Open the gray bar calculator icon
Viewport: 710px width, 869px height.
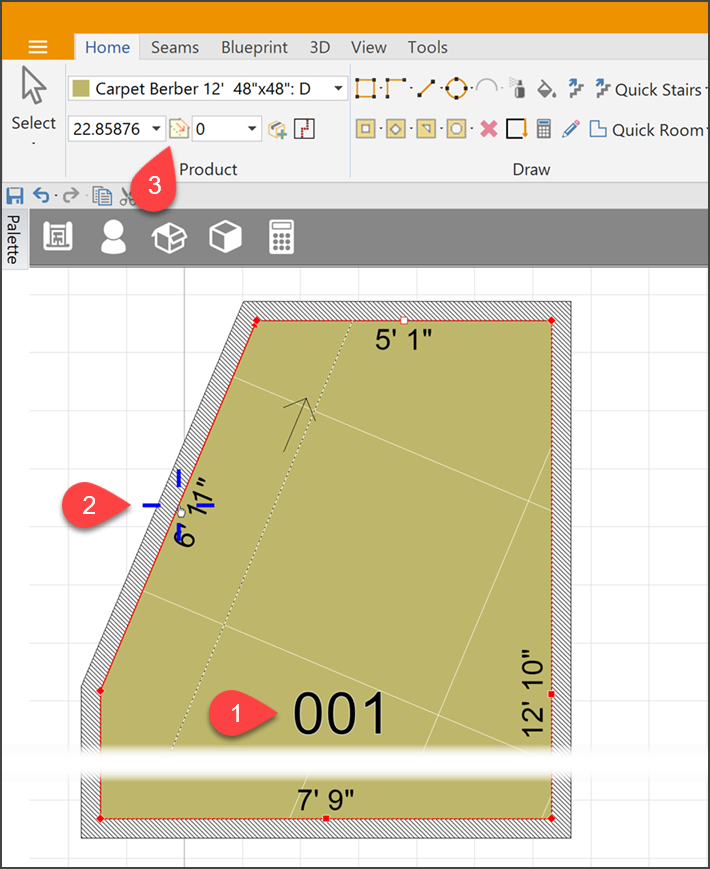tap(281, 237)
